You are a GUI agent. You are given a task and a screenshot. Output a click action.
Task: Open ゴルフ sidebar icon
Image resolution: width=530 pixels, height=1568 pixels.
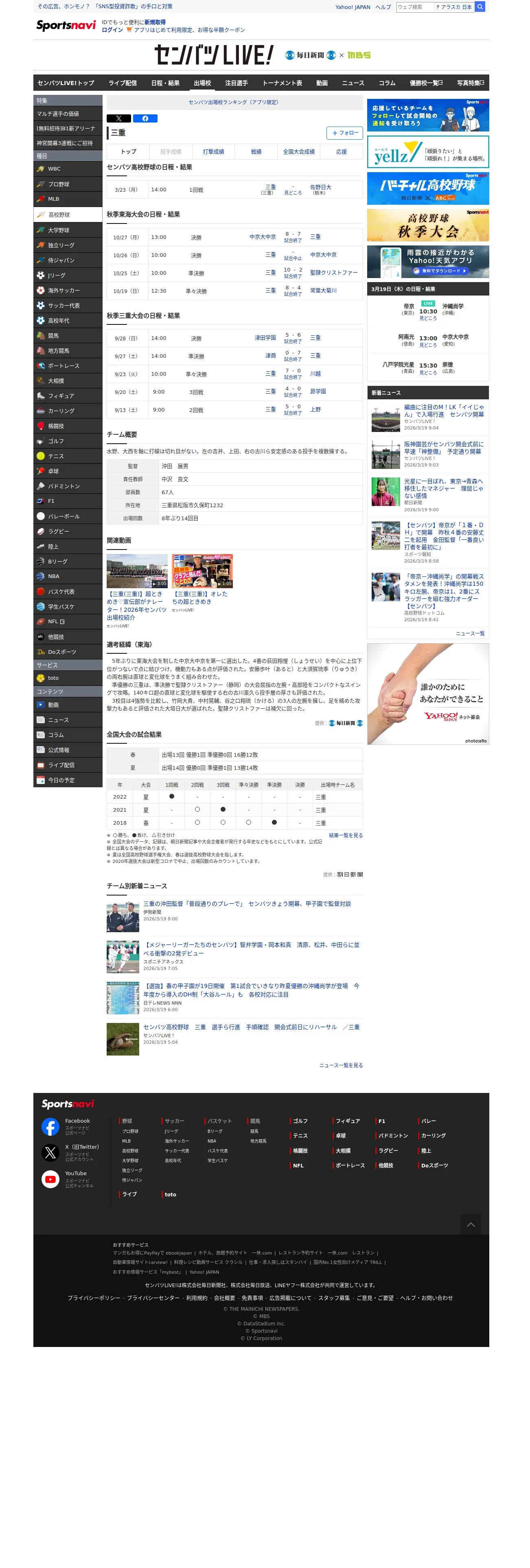[x=40, y=441]
